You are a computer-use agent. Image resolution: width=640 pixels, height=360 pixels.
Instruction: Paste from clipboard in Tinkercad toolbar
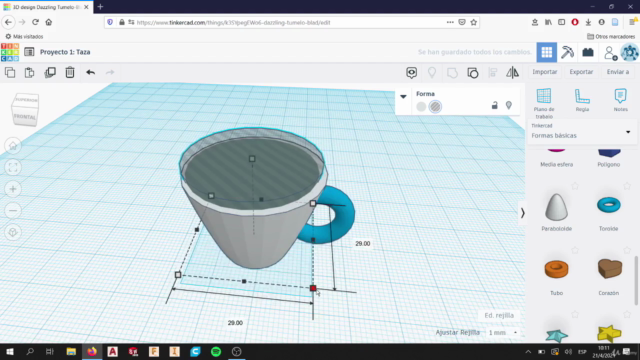coord(29,73)
